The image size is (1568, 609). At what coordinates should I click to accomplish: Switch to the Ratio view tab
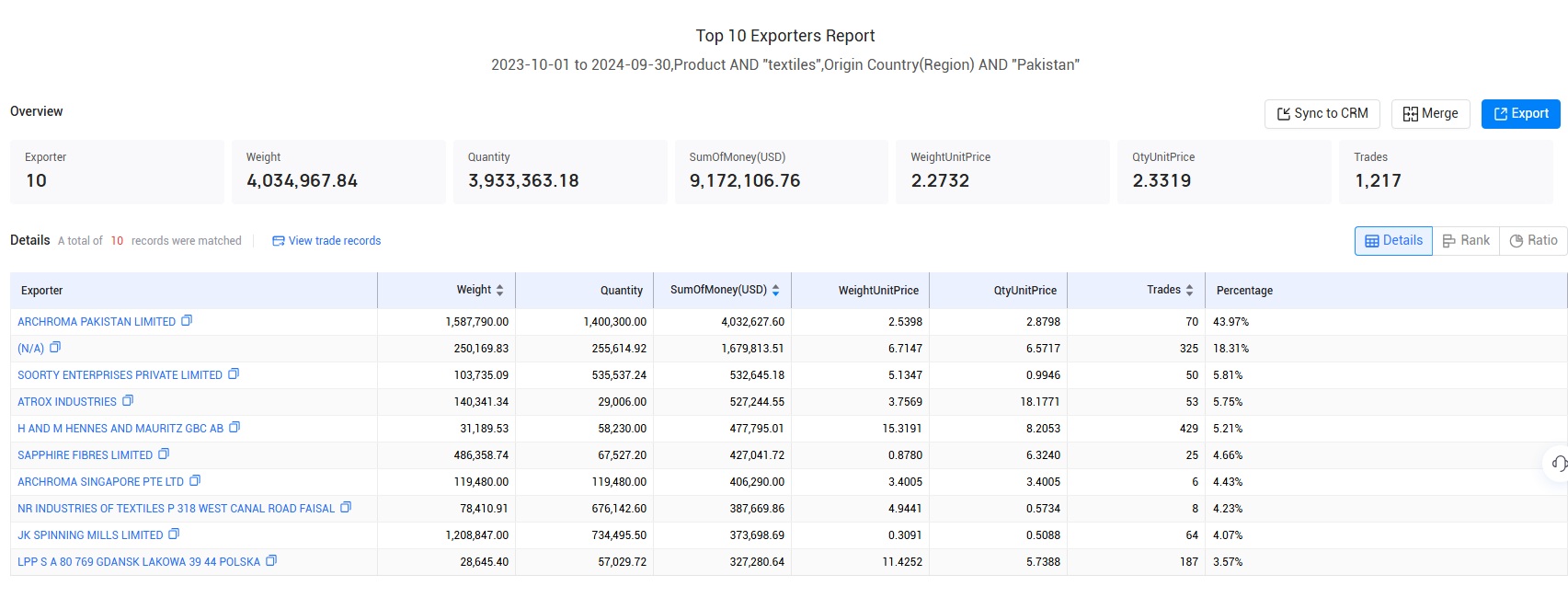(x=1533, y=241)
